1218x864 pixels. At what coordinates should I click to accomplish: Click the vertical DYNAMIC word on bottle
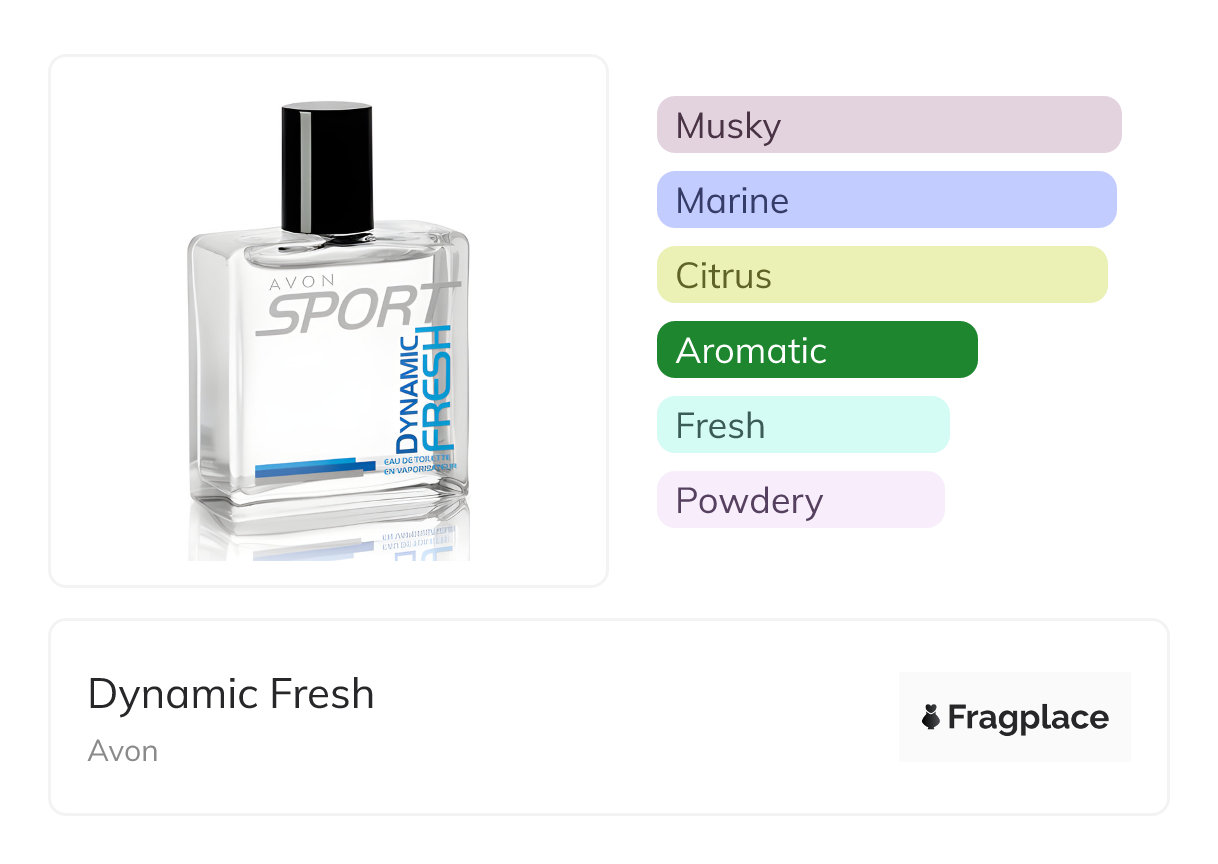coord(407,394)
